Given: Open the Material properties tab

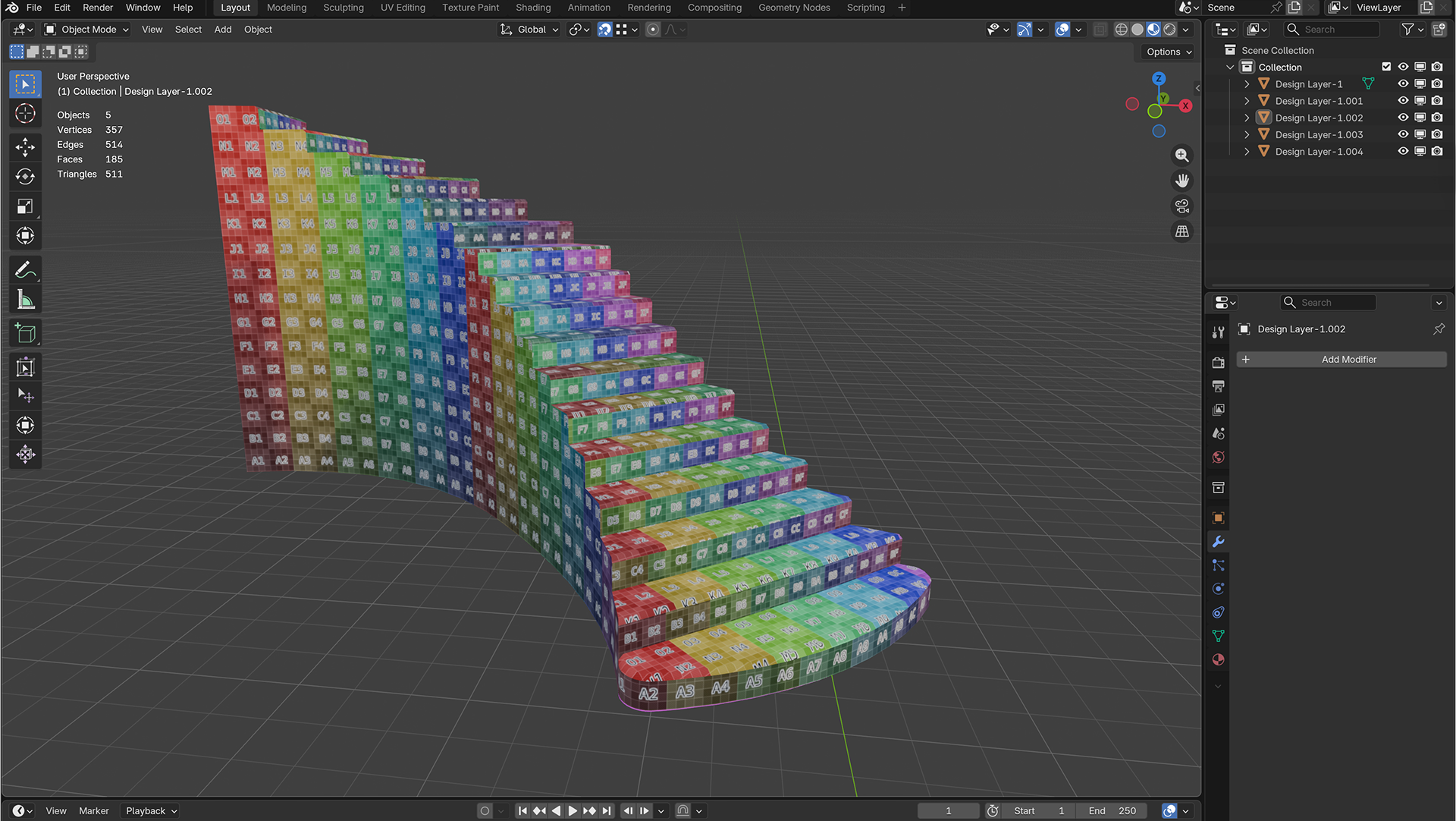Looking at the screenshot, I should tap(1218, 659).
